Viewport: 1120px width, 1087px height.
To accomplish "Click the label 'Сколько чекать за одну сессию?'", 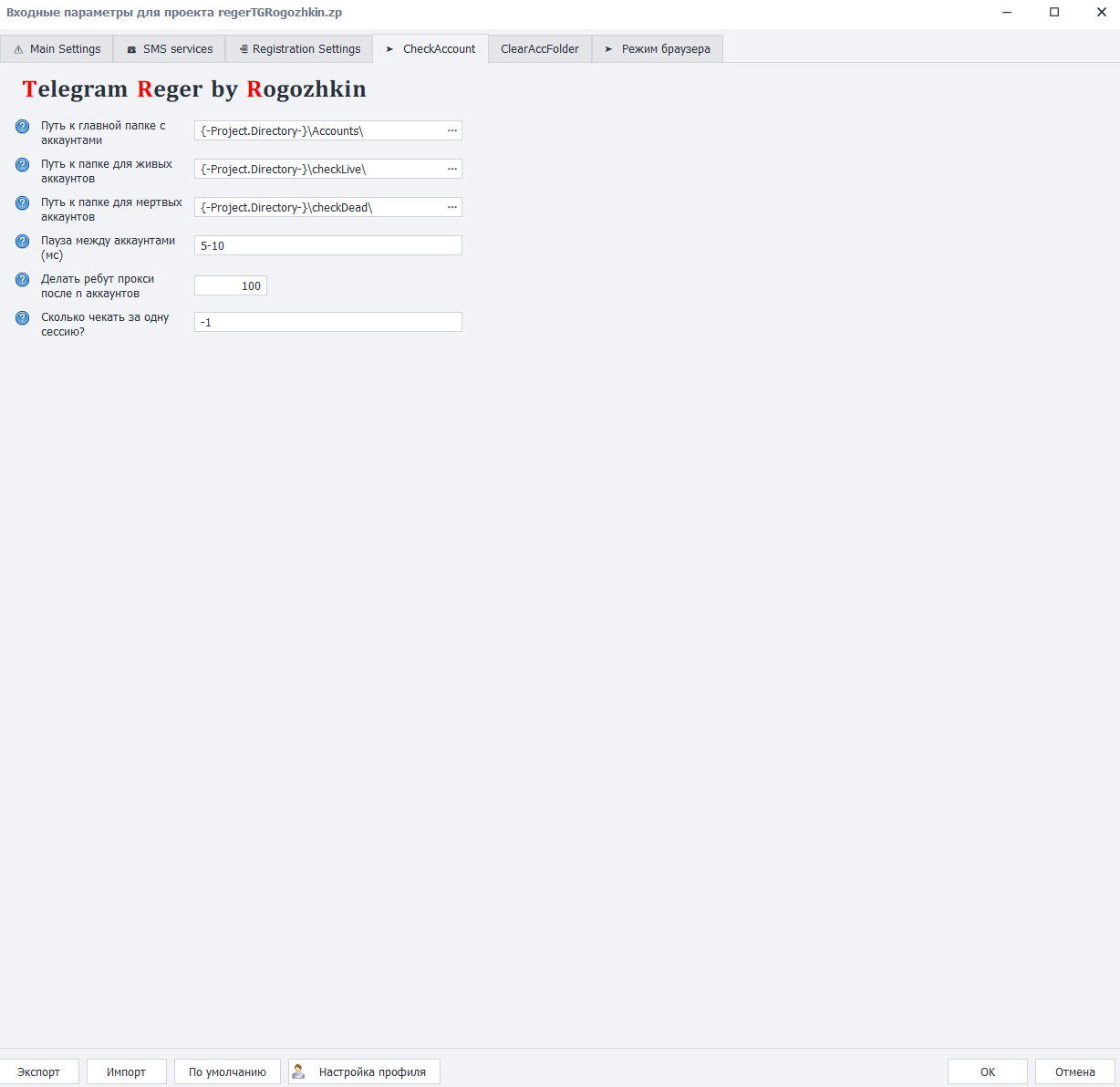I will coord(105,325).
